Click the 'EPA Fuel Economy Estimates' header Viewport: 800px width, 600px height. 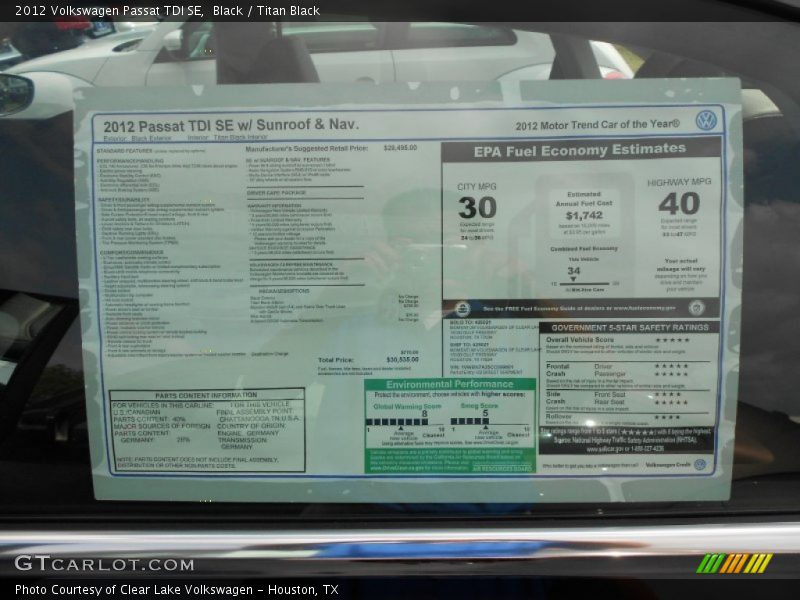[x=580, y=151]
